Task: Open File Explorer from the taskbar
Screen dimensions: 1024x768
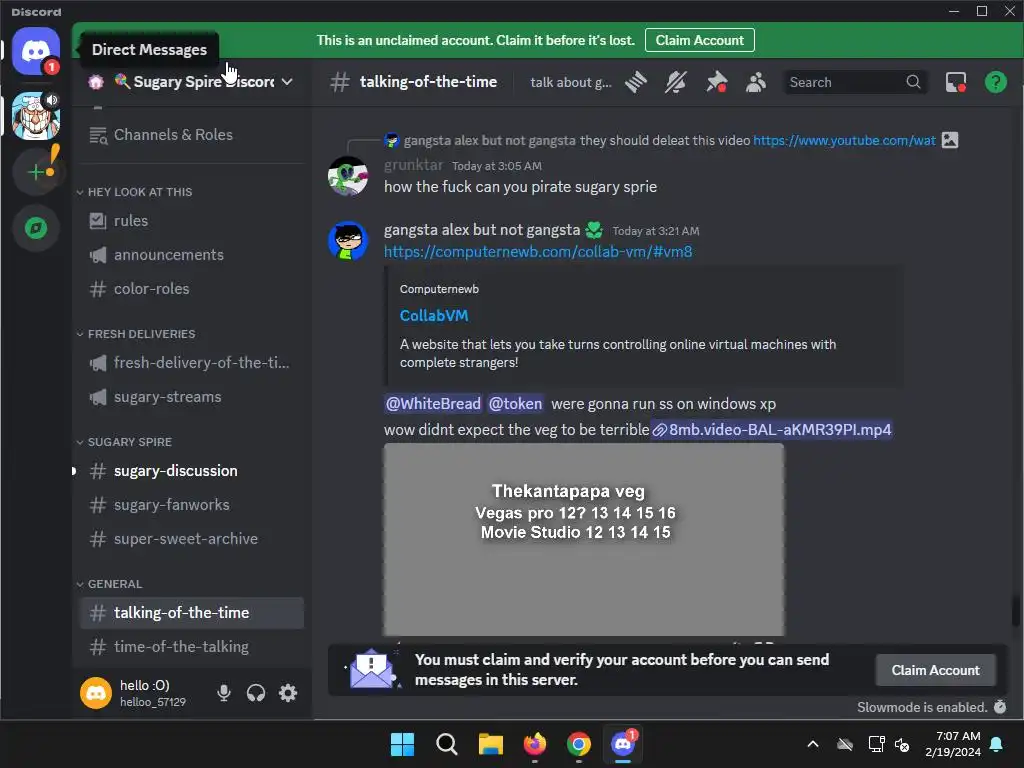Action: pyautogui.click(x=490, y=744)
